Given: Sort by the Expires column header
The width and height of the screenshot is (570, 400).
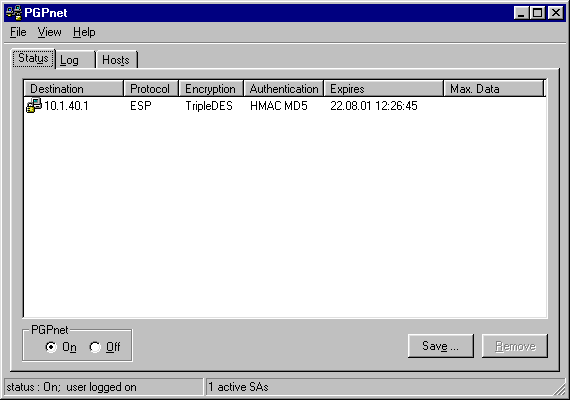Looking at the screenshot, I should 384,88.
